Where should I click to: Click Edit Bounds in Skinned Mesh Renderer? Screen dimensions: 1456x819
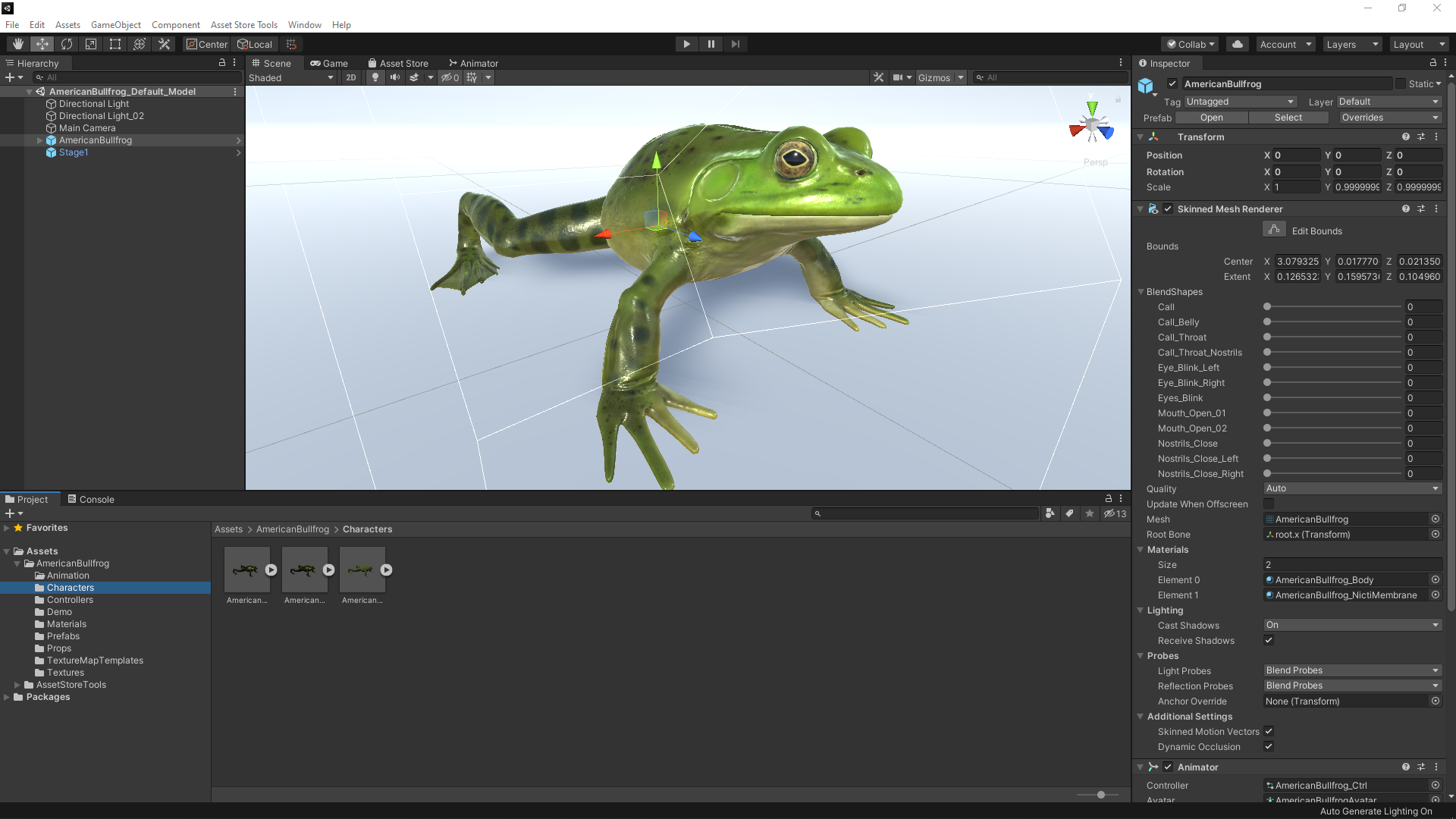[1273, 229]
